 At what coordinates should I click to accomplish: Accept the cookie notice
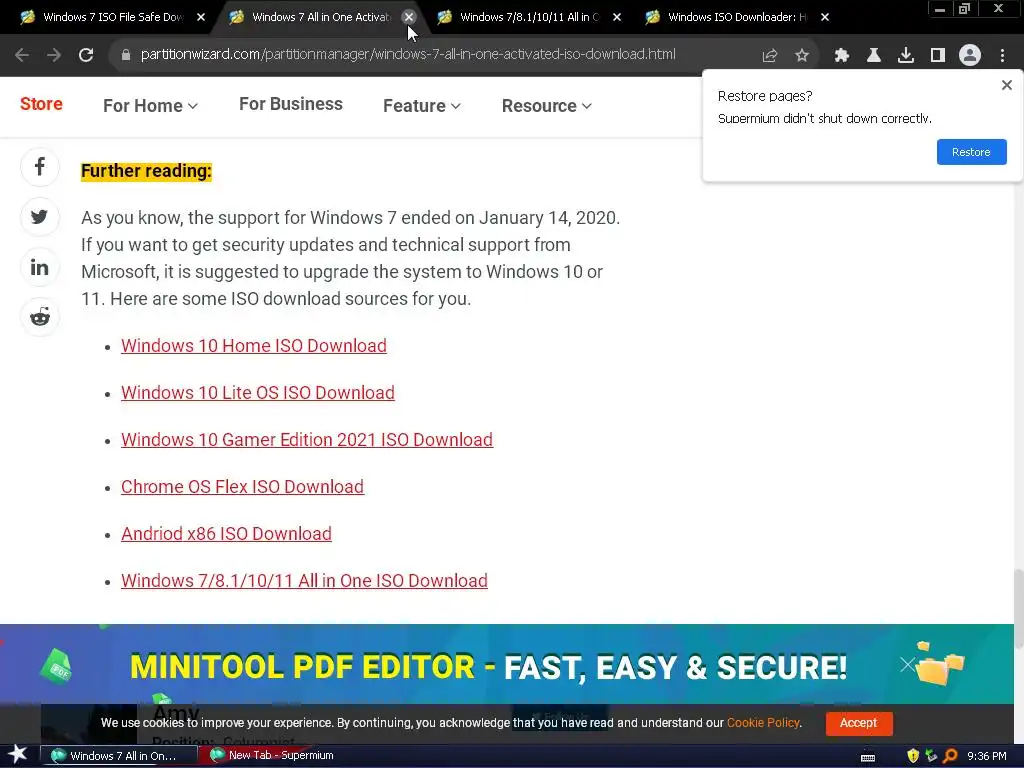pyautogui.click(x=859, y=723)
